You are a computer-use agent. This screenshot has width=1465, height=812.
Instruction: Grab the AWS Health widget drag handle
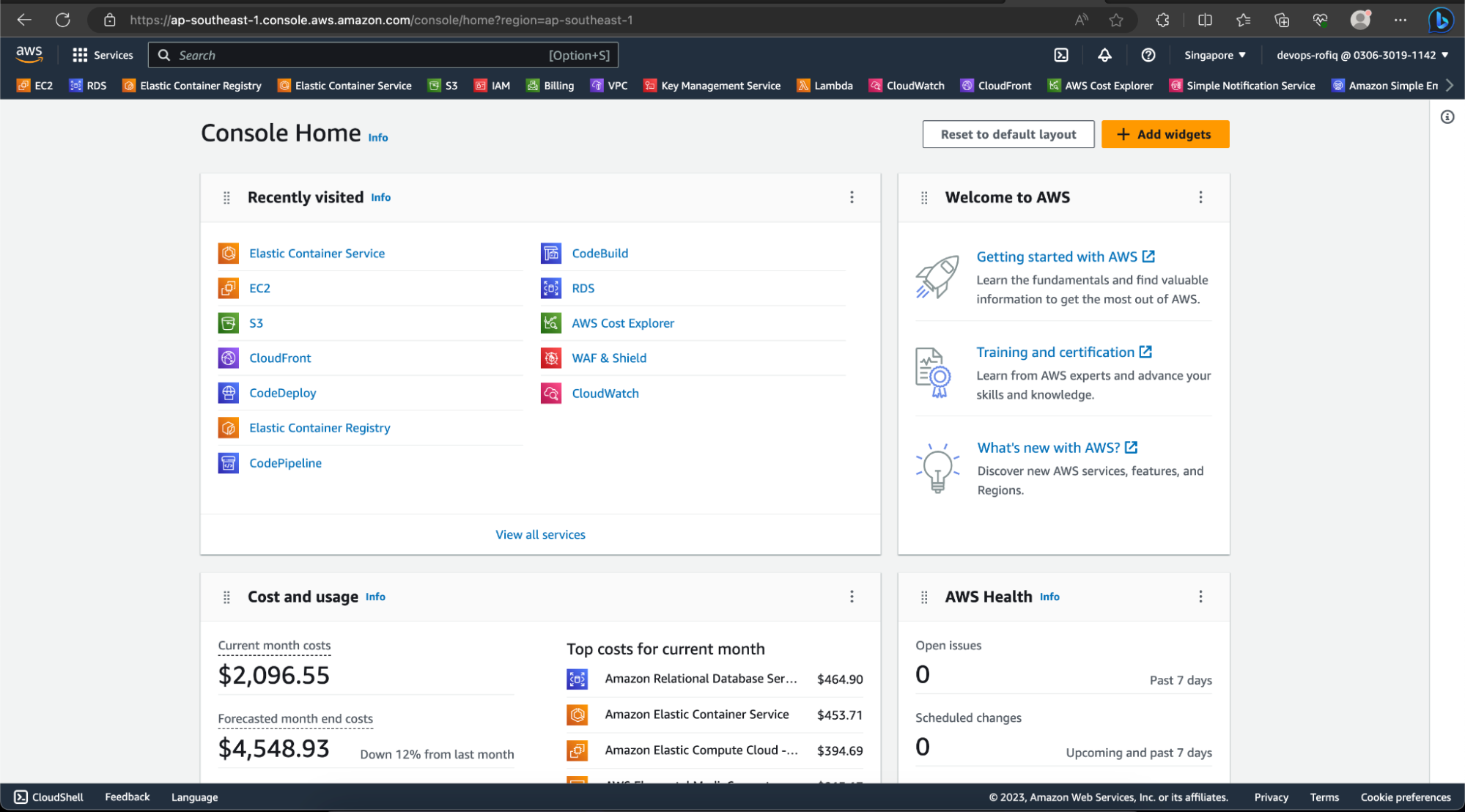(924, 597)
